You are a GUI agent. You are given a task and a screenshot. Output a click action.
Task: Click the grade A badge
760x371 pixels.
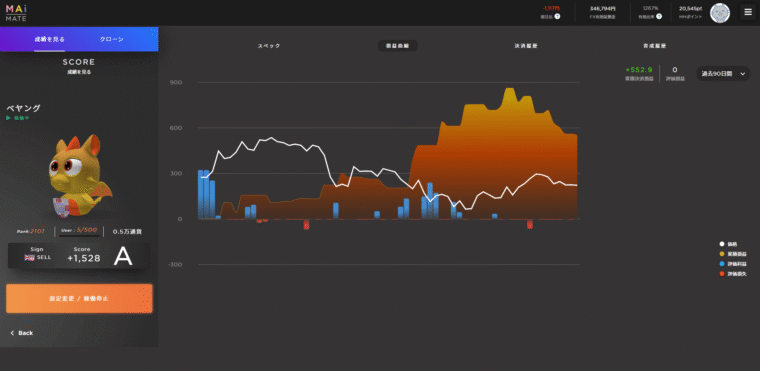coord(123,257)
